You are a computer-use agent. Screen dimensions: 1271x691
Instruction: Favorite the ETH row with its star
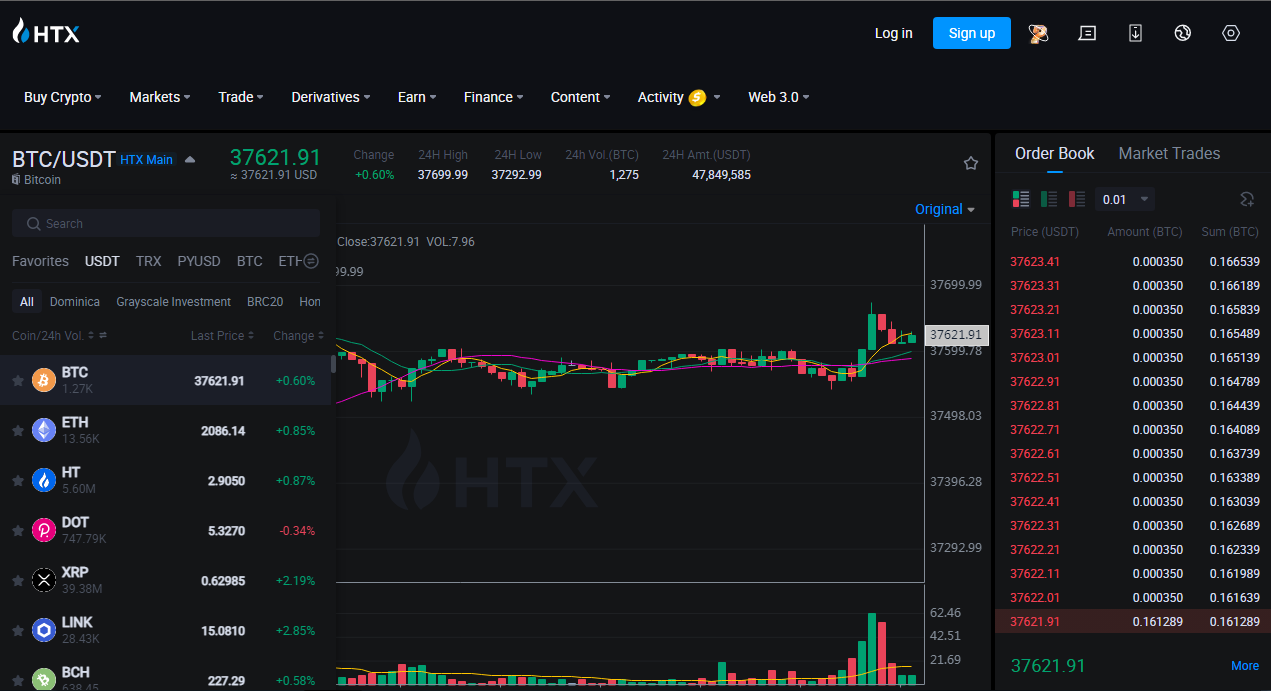(x=17, y=431)
